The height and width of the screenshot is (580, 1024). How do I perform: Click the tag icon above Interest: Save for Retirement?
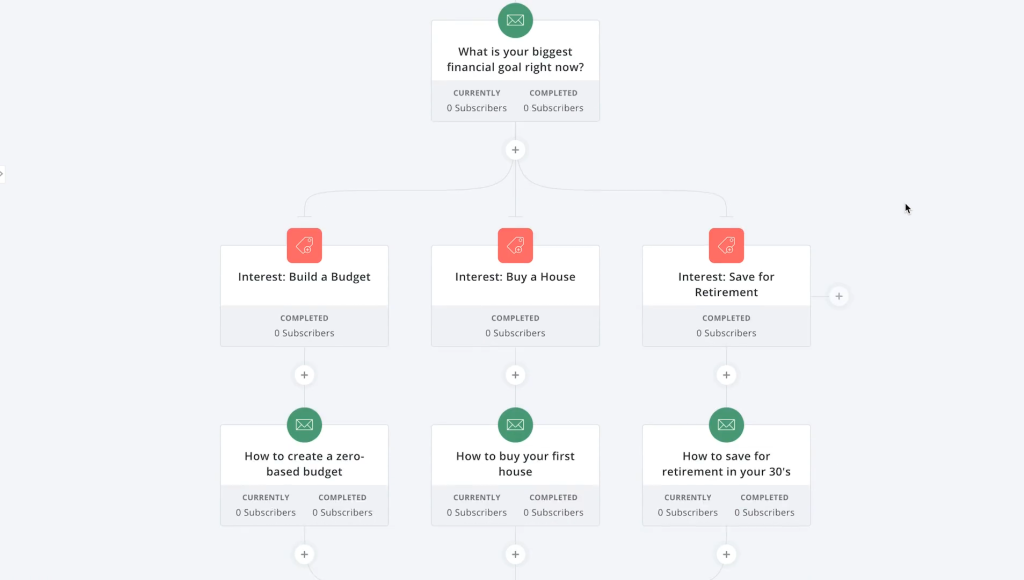click(726, 245)
